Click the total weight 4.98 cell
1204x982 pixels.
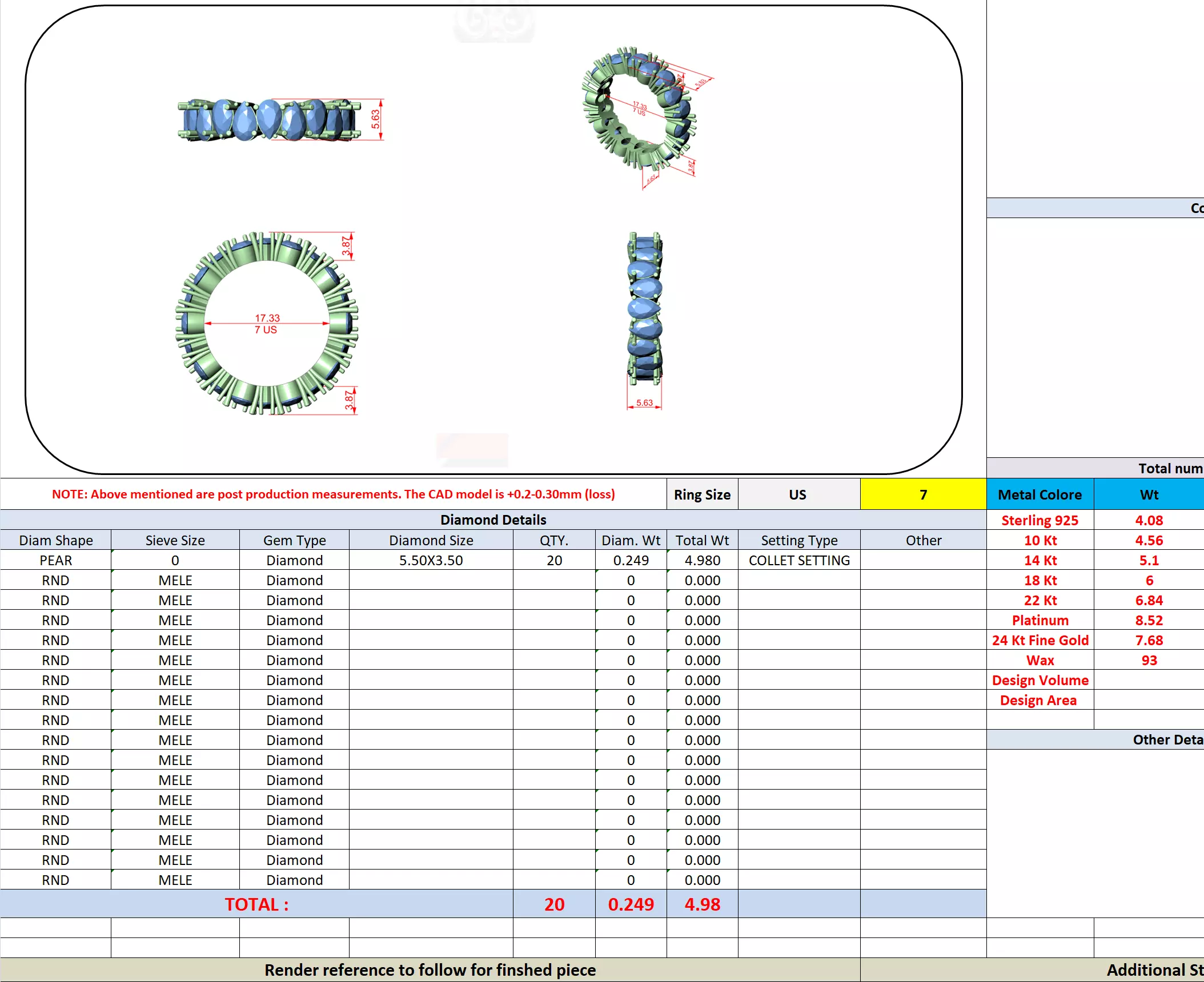click(x=702, y=904)
